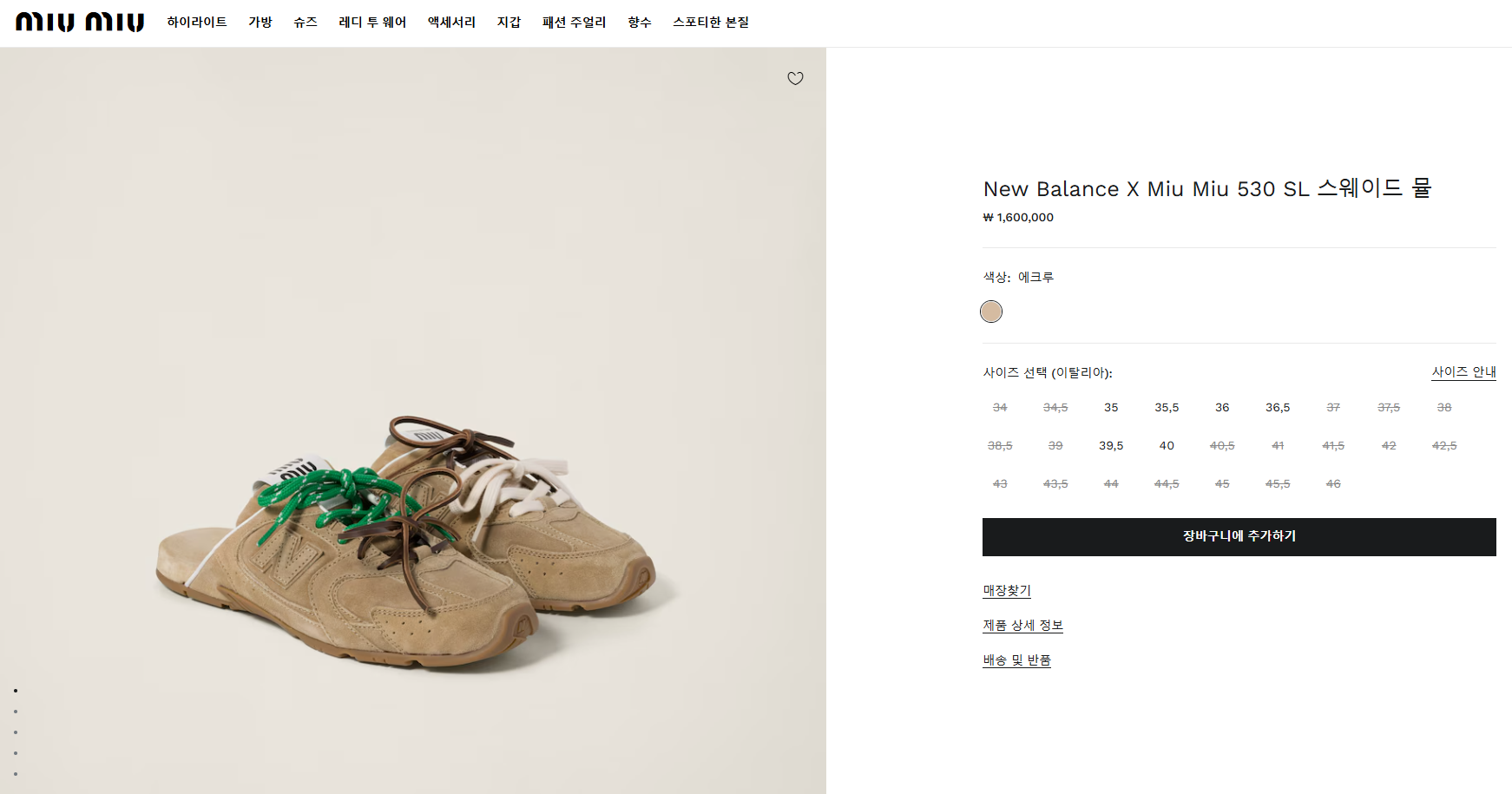Select size 36

pos(1222,407)
